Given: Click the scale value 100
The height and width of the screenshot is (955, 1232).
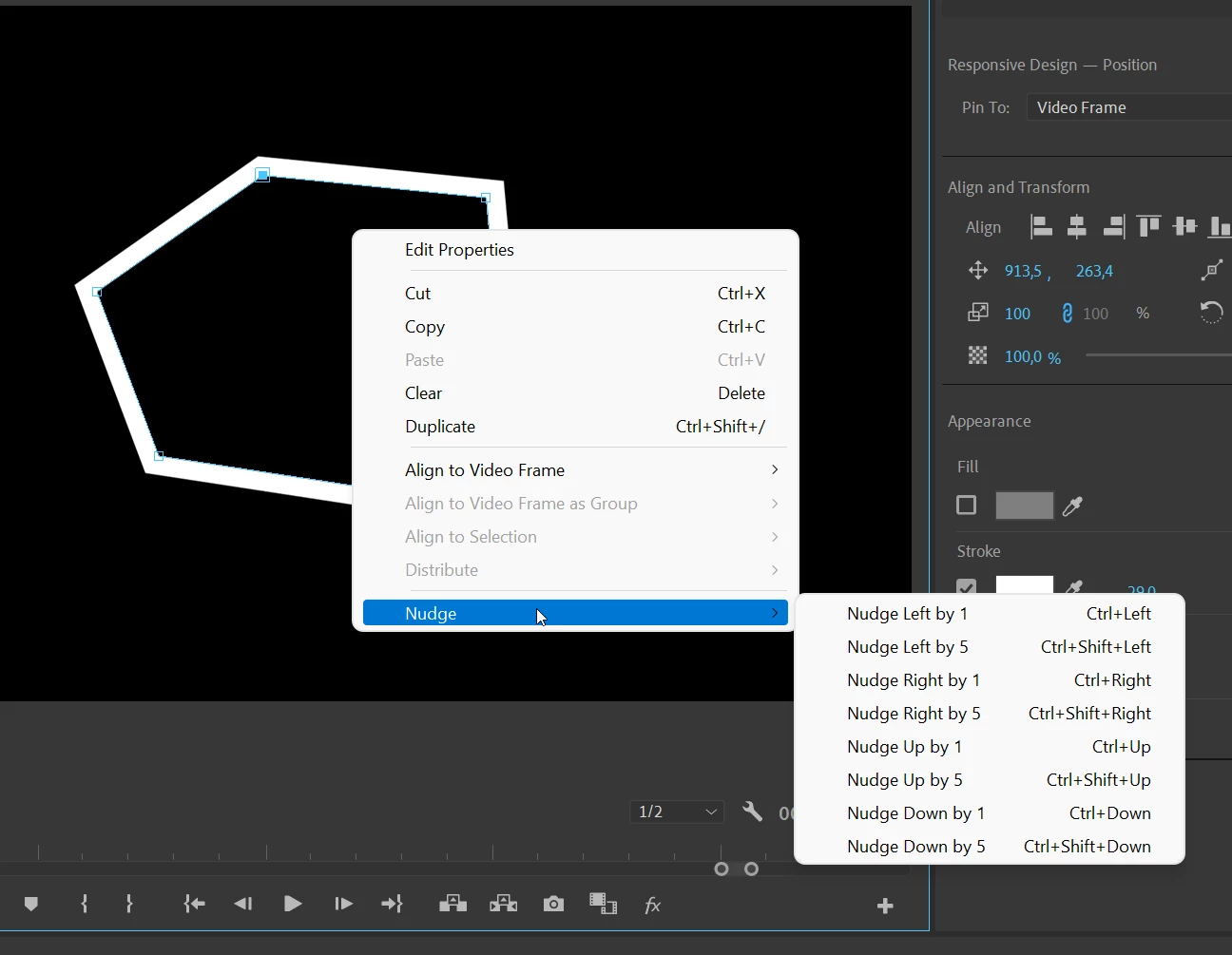Looking at the screenshot, I should click(1017, 314).
